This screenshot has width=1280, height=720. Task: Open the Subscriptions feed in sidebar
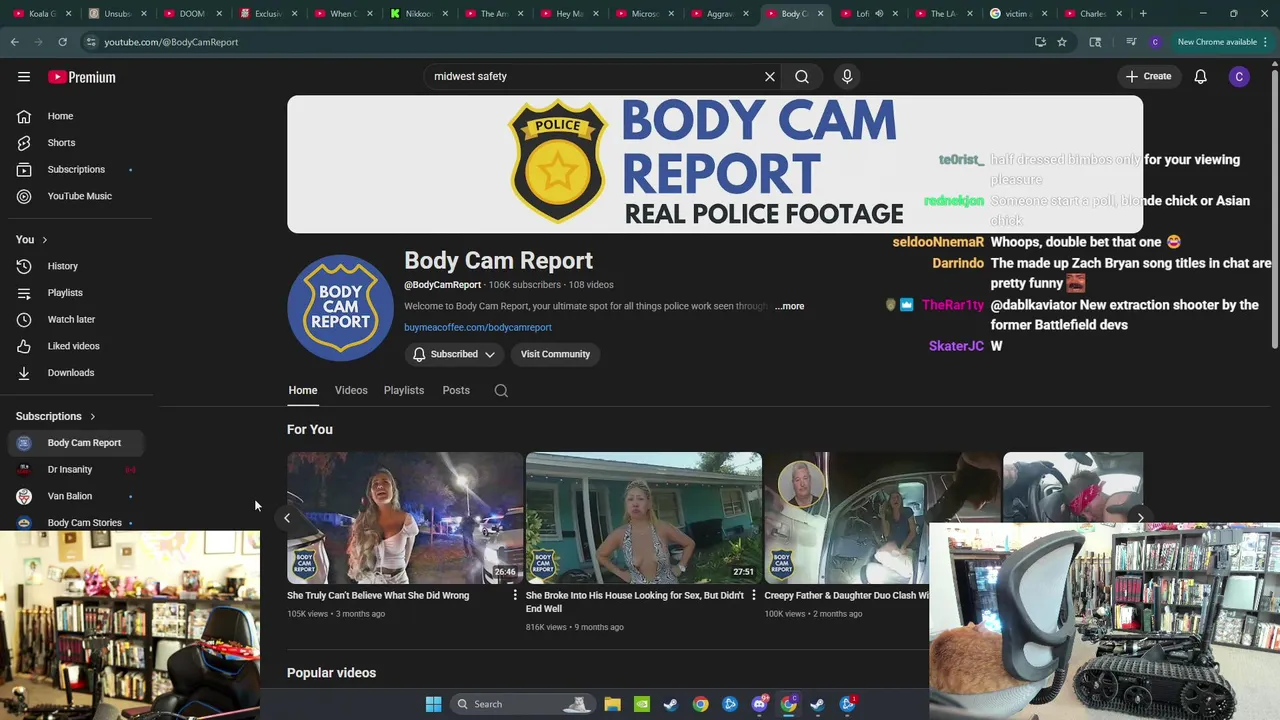point(76,169)
